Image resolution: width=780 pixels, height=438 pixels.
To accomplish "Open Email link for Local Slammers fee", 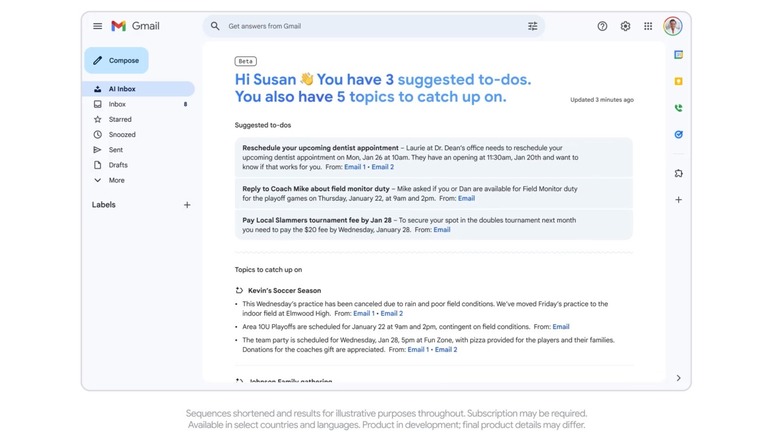I will [x=442, y=229].
